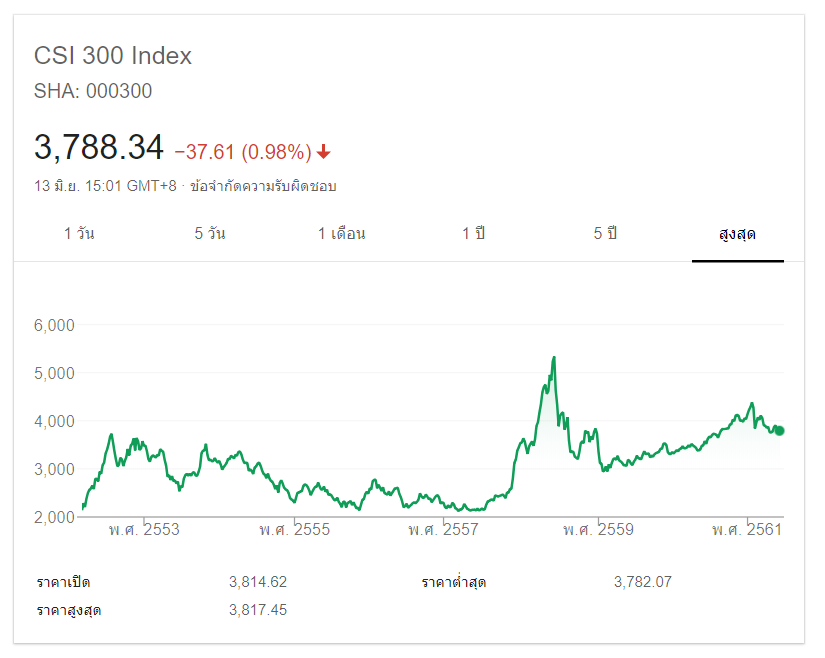This screenshot has height=658, width=825.
Task: Click the พ.ศ. 2561 axis label
Action: [x=747, y=529]
